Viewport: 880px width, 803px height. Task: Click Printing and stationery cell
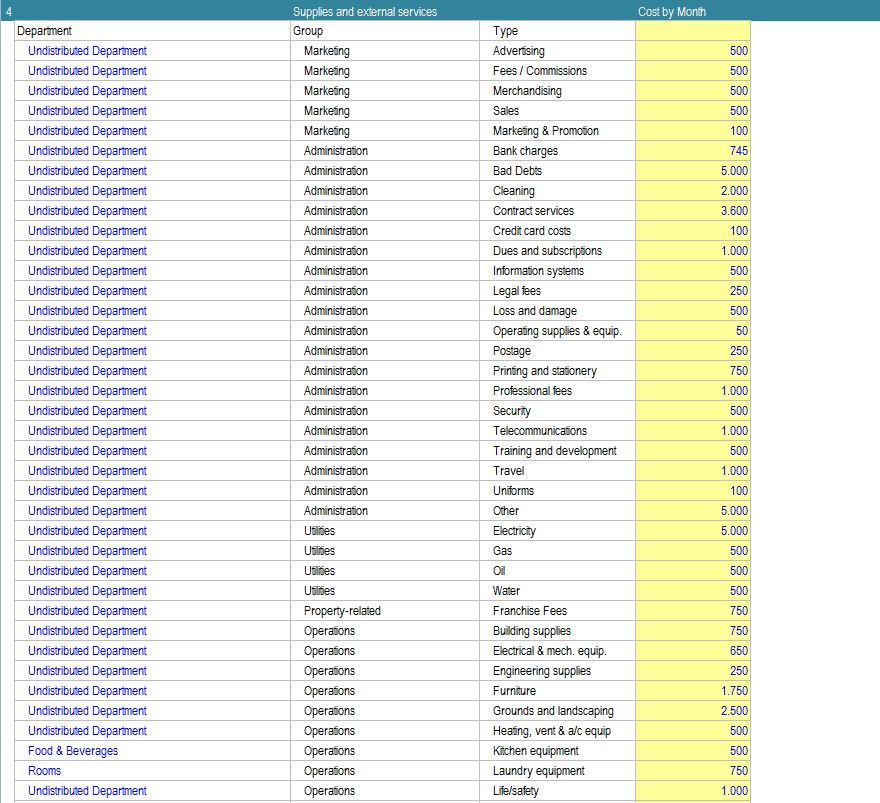click(x=557, y=371)
